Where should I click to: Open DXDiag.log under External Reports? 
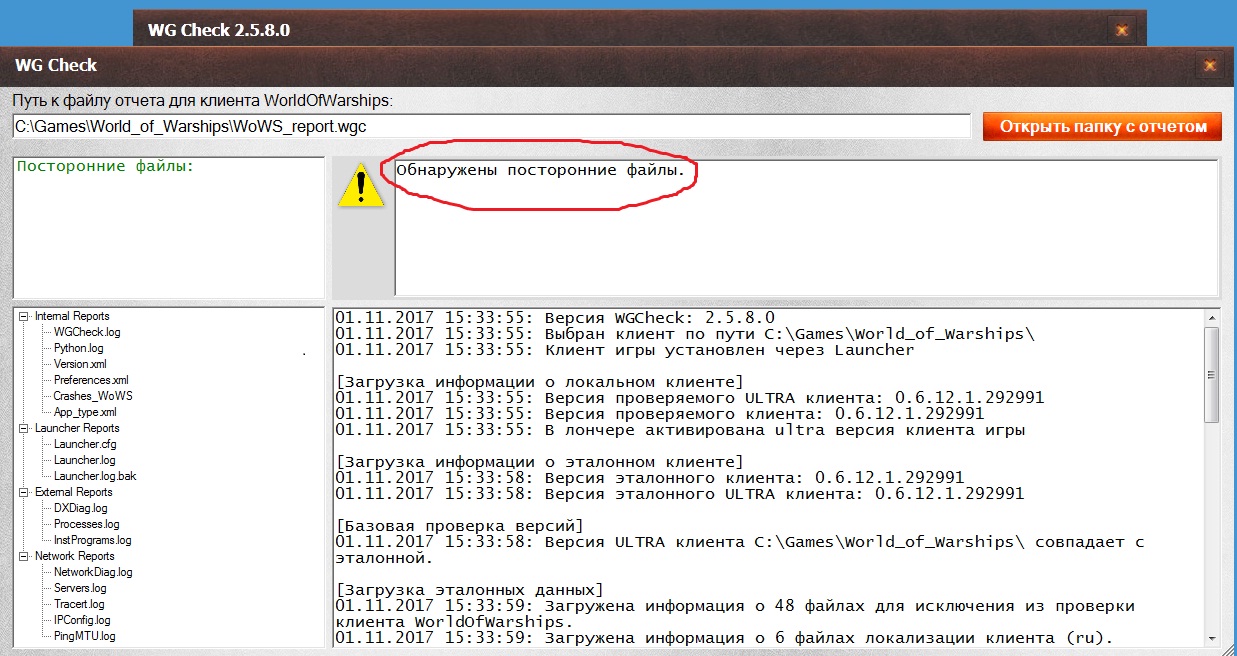pyautogui.click(x=80, y=508)
